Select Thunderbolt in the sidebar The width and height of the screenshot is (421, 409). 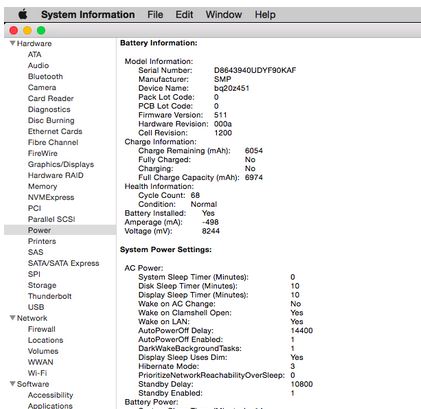click(x=50, y=296)
